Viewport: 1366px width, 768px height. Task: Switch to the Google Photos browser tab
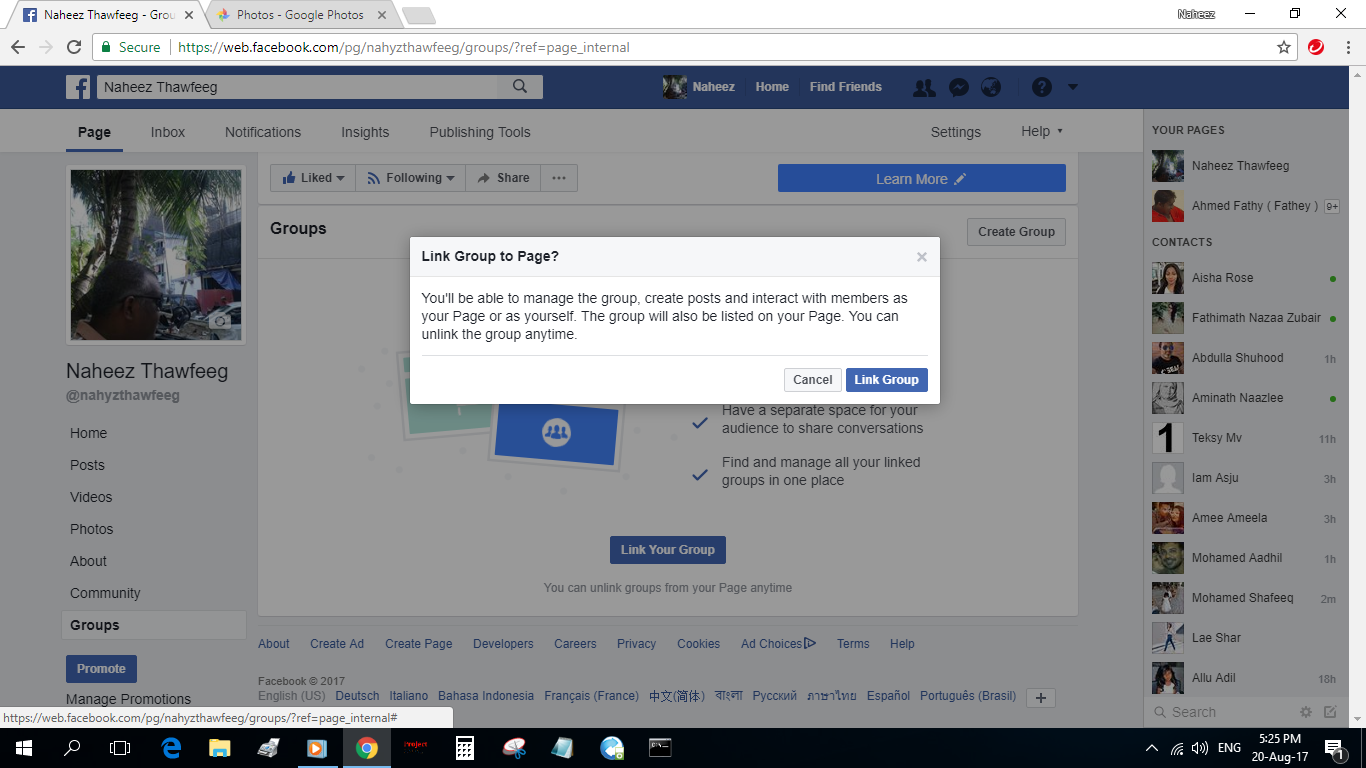[x=300, y=15]
